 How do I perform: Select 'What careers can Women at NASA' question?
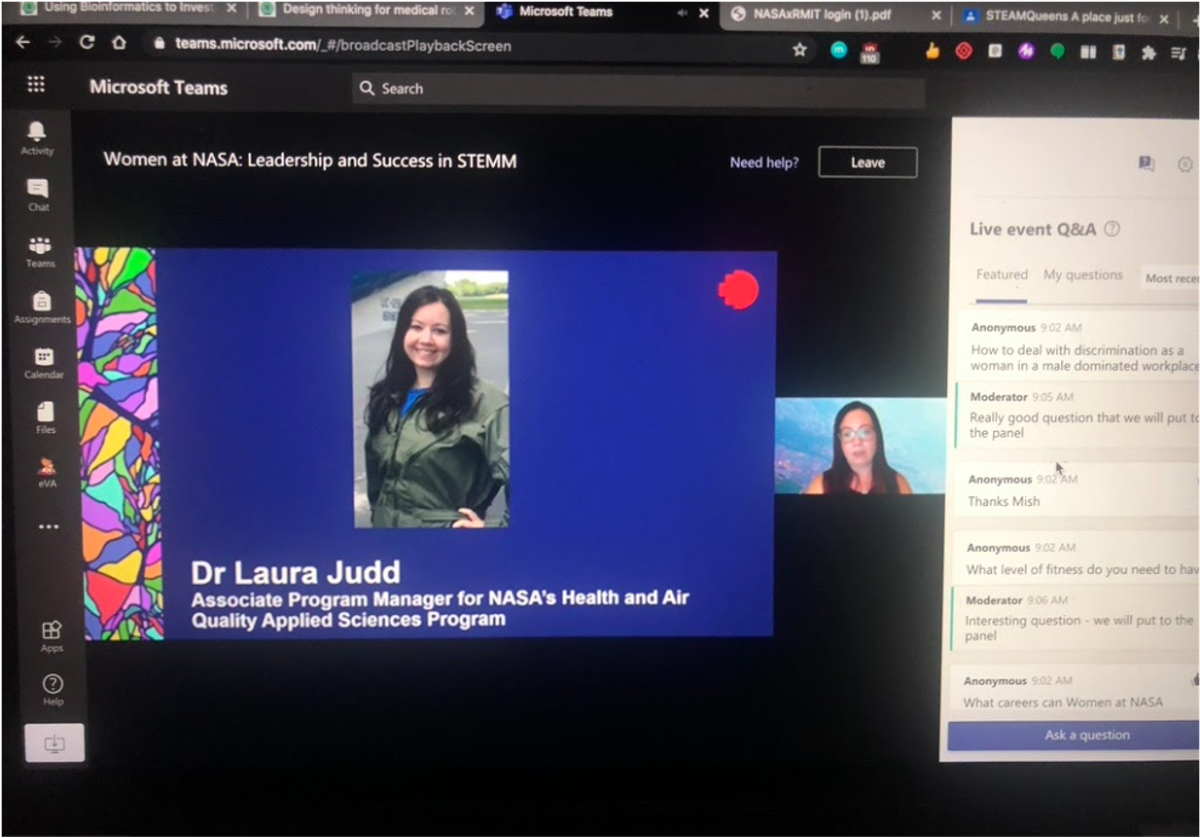click(x=1075, y=690)
